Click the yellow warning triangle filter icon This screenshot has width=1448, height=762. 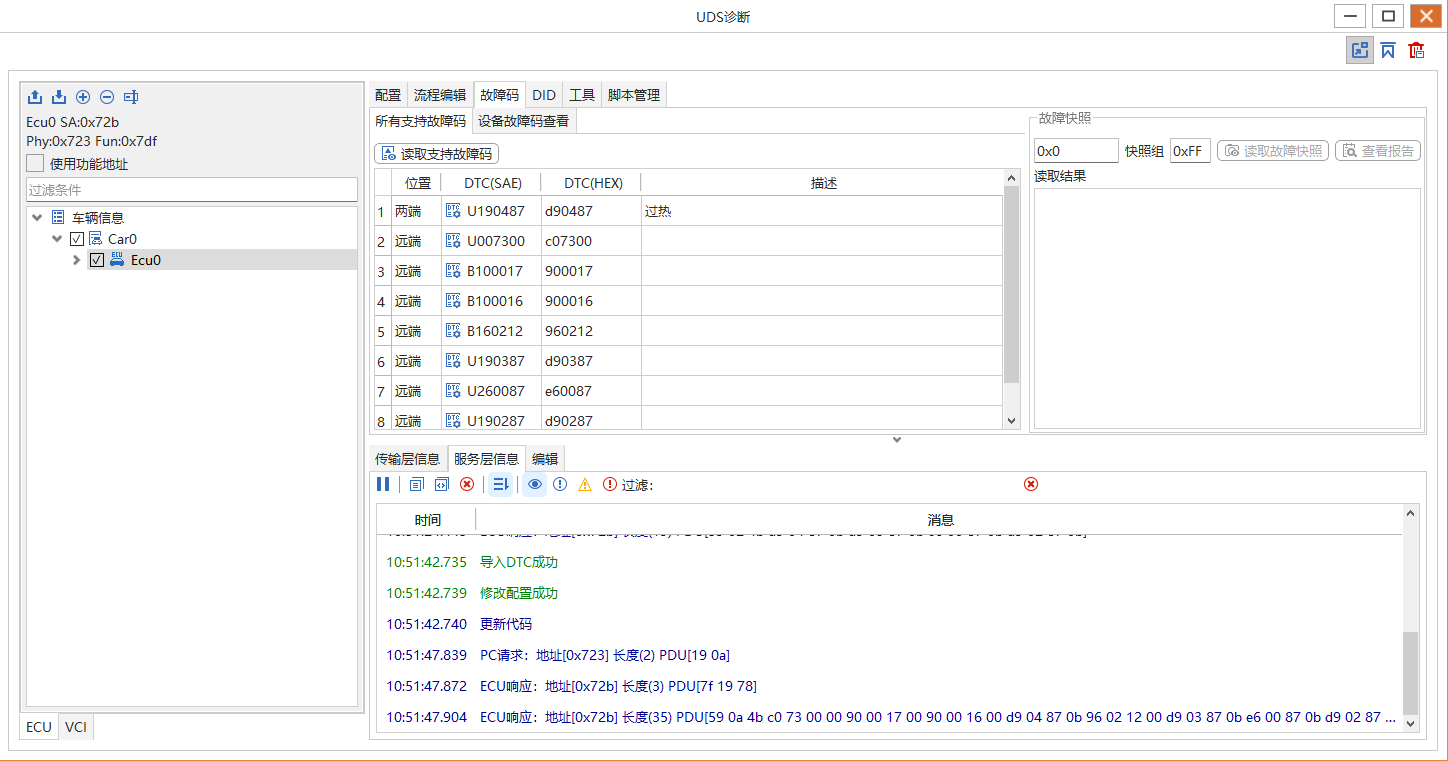[x=585, y=484]
